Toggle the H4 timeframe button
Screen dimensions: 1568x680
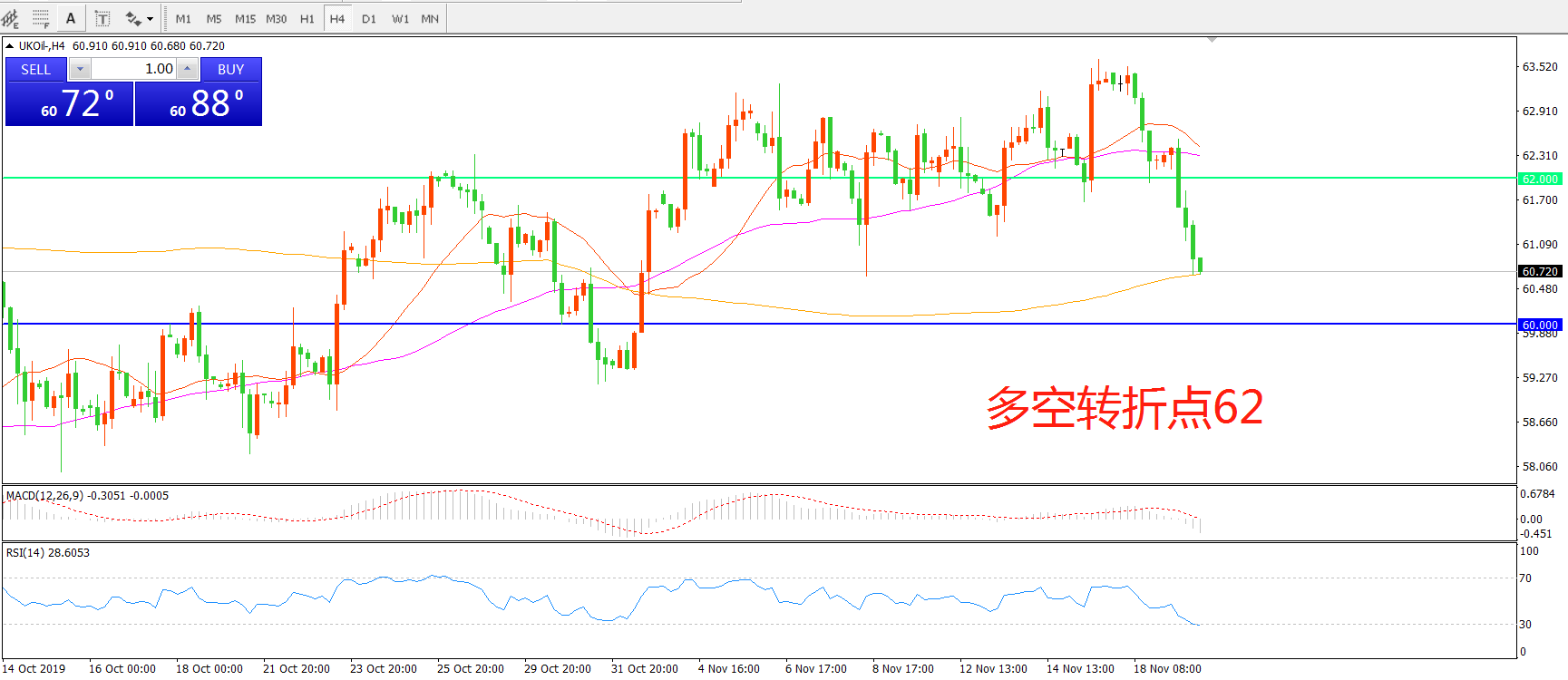click(337, 18)
